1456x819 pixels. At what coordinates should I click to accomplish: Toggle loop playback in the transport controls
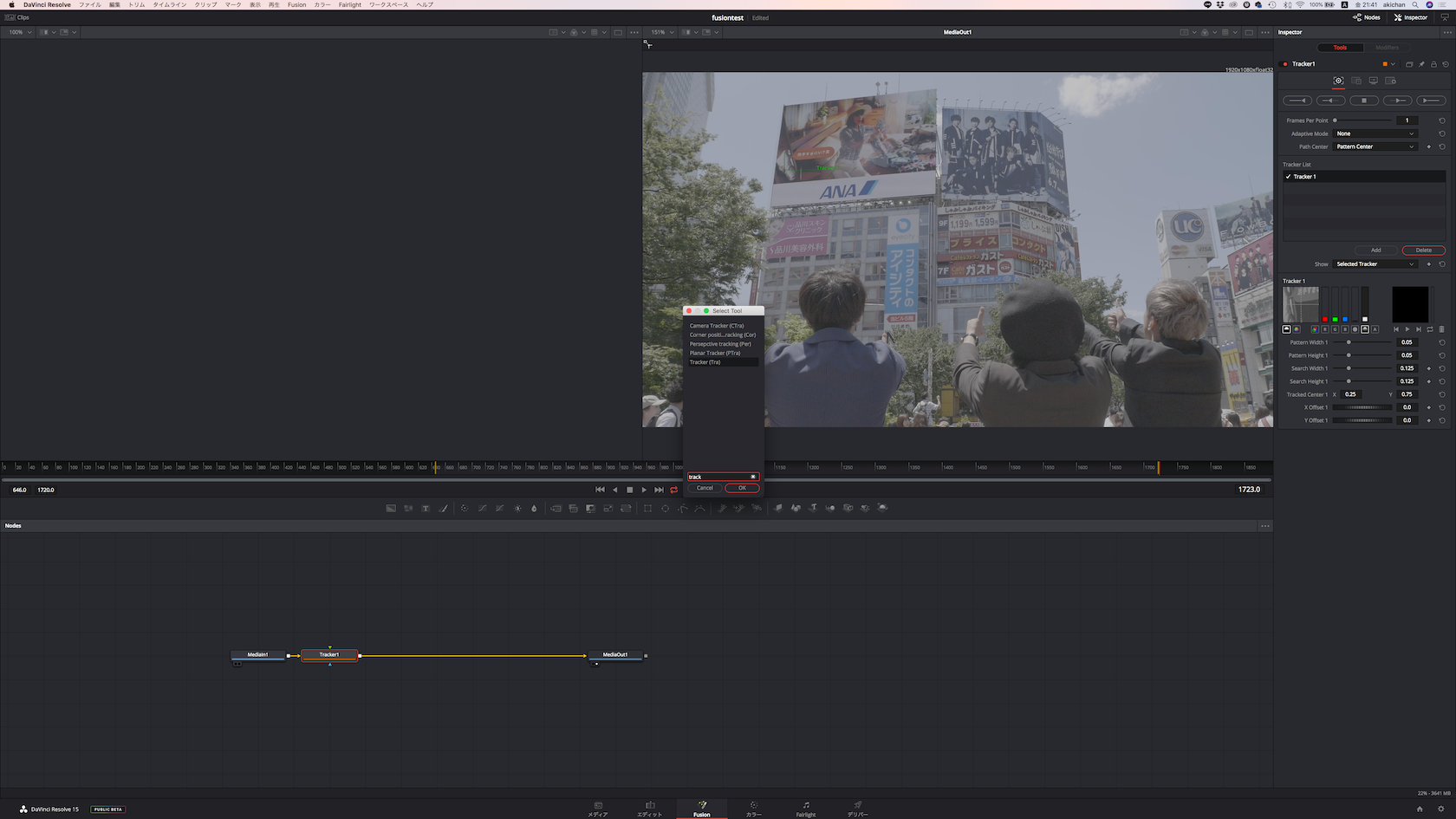click(x=673, y=490)
